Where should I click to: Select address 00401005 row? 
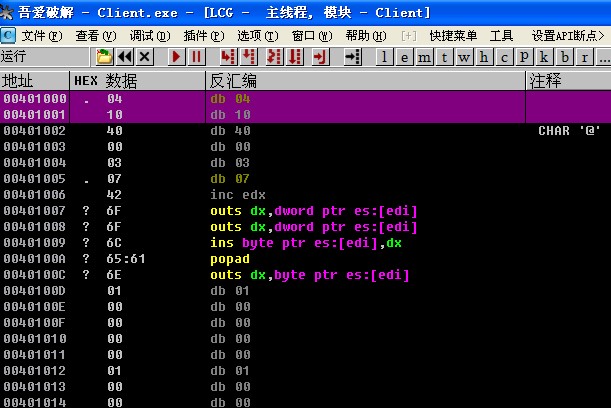pos(306,179)
